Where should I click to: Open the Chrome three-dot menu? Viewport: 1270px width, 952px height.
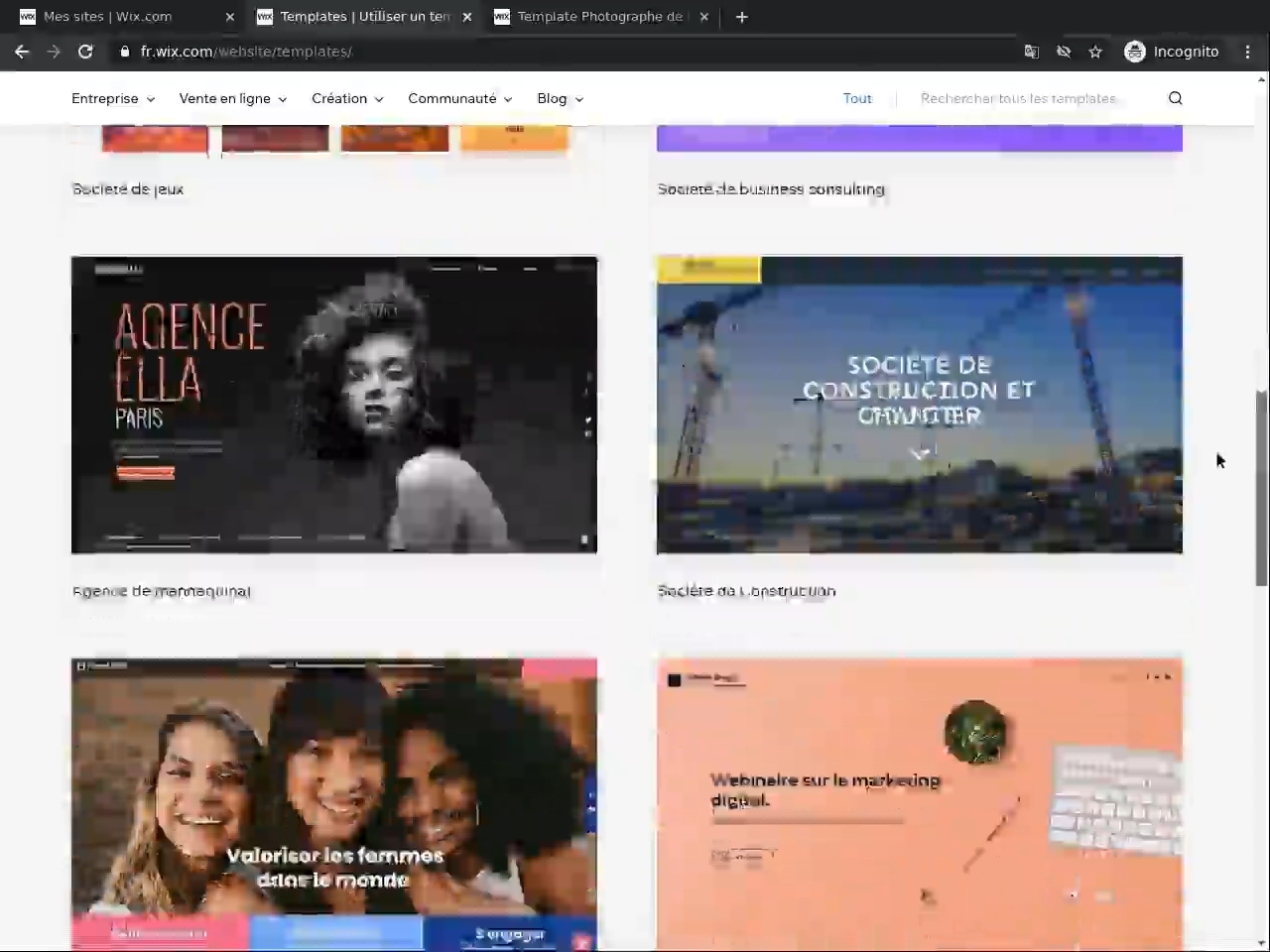1248,52
